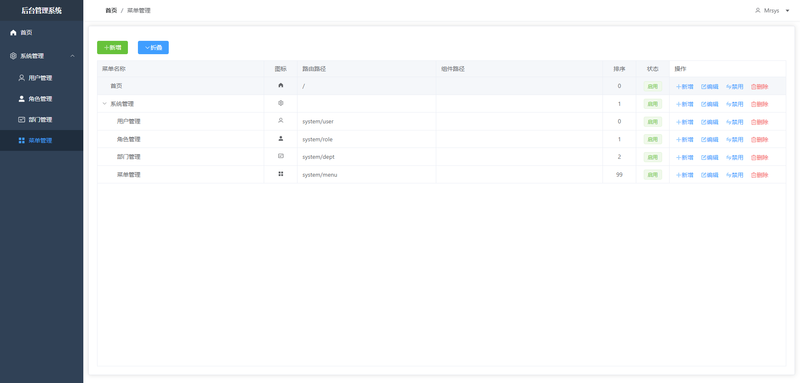Viewport: 800px width, 383px height.
Task: Click 禁用 in the system/user row
Action: point(735,122)
